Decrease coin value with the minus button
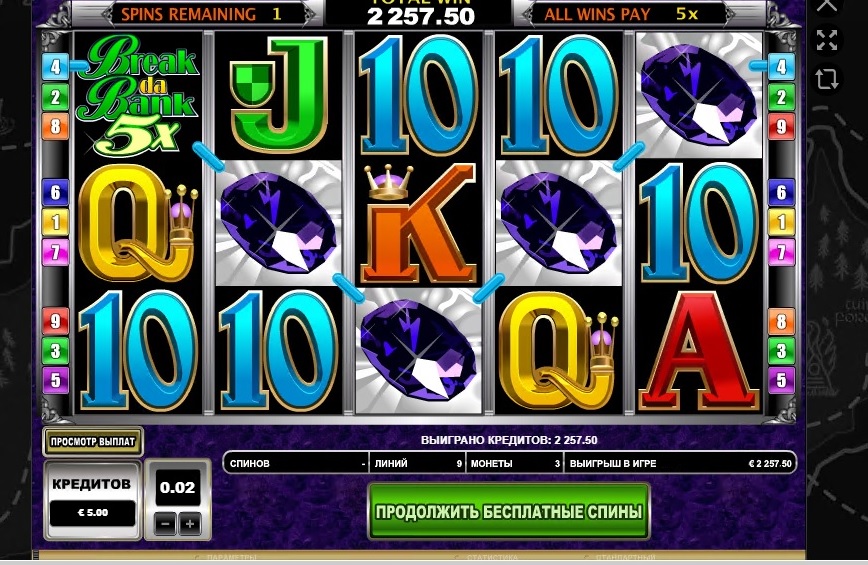The width and height of the screenshot is (868, 565). tap(166, 524)
